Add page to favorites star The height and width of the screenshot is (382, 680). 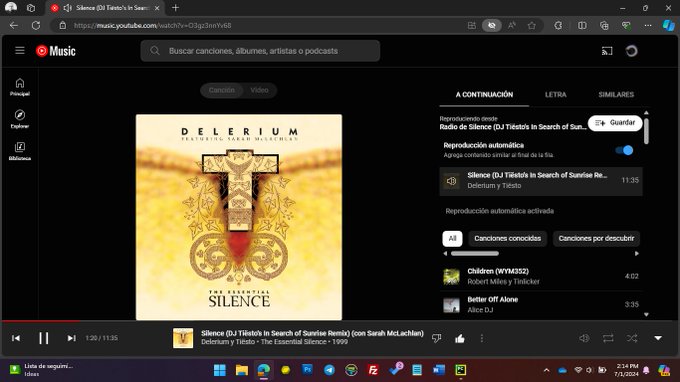532,26
